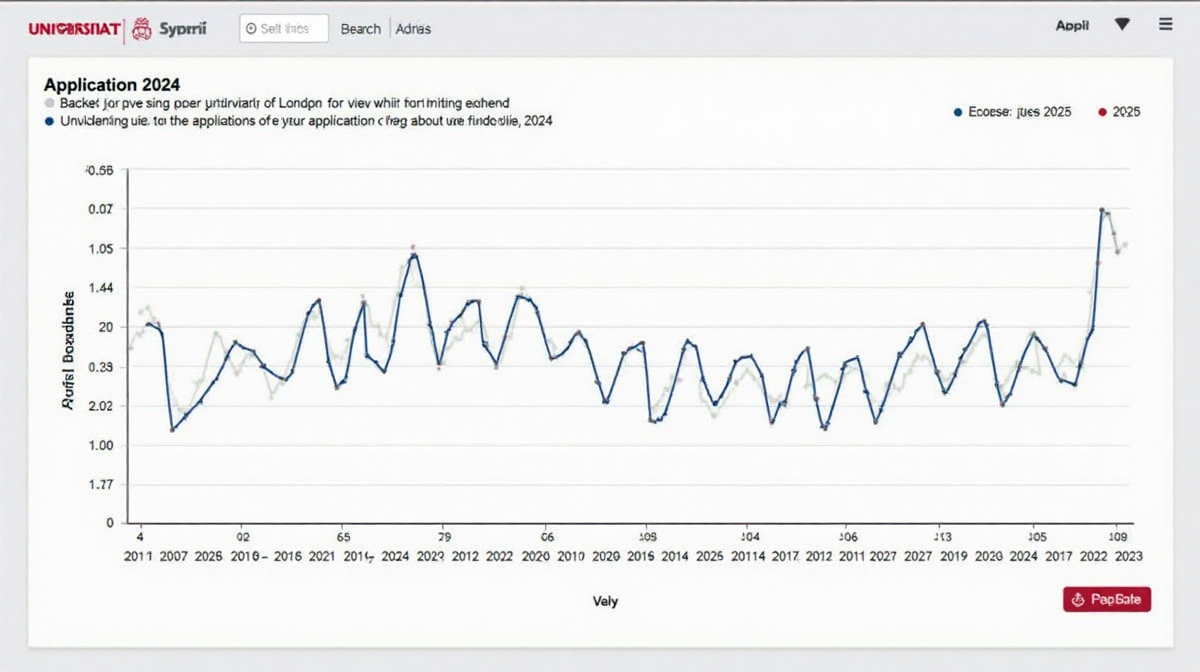The image size is (1200, 672).
Task: Focus the Selt thbs search field
Action: [x=284, y=29]
